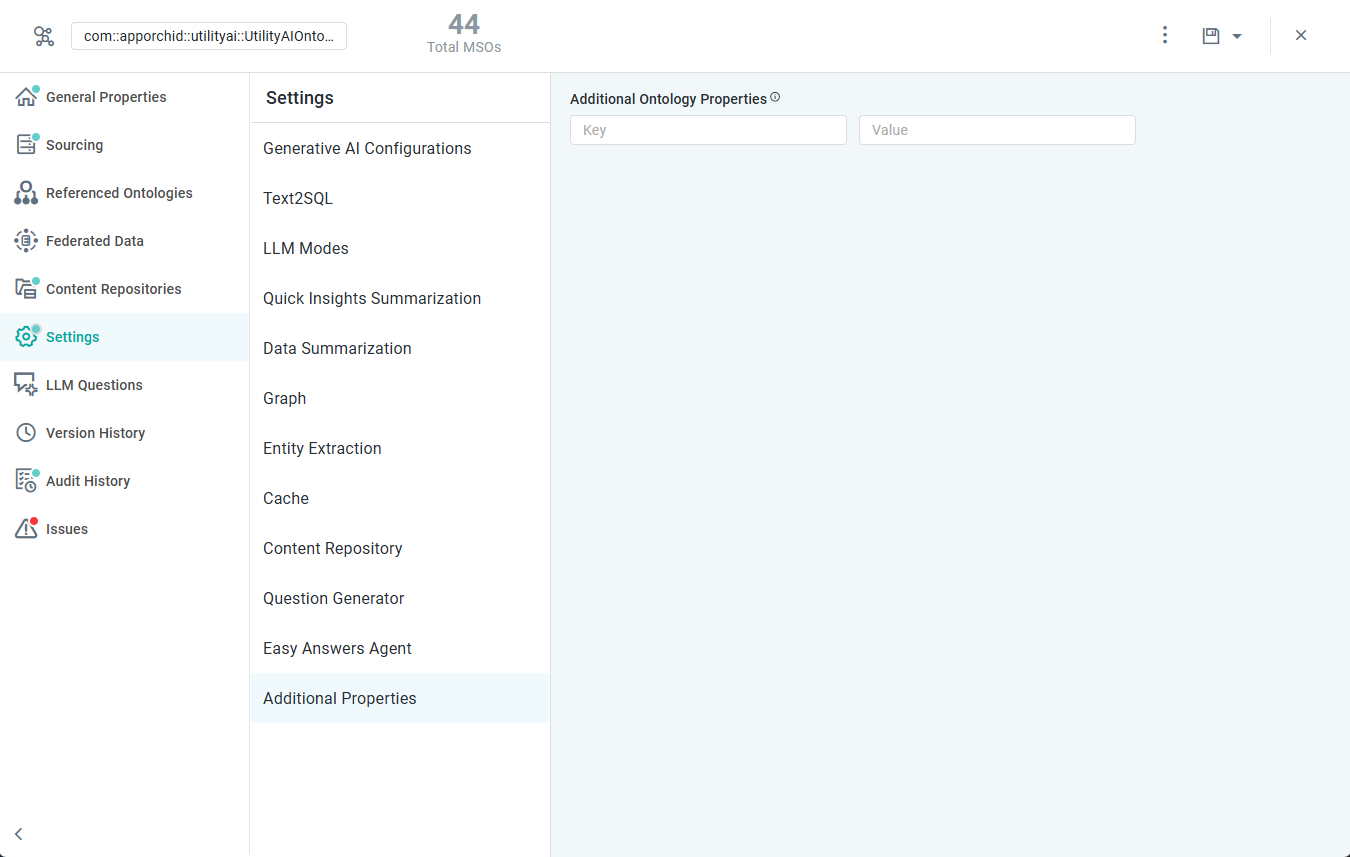This screenshot has width=1350, height=857.
Task: Click the Key input field
Action: pos(708,130)
